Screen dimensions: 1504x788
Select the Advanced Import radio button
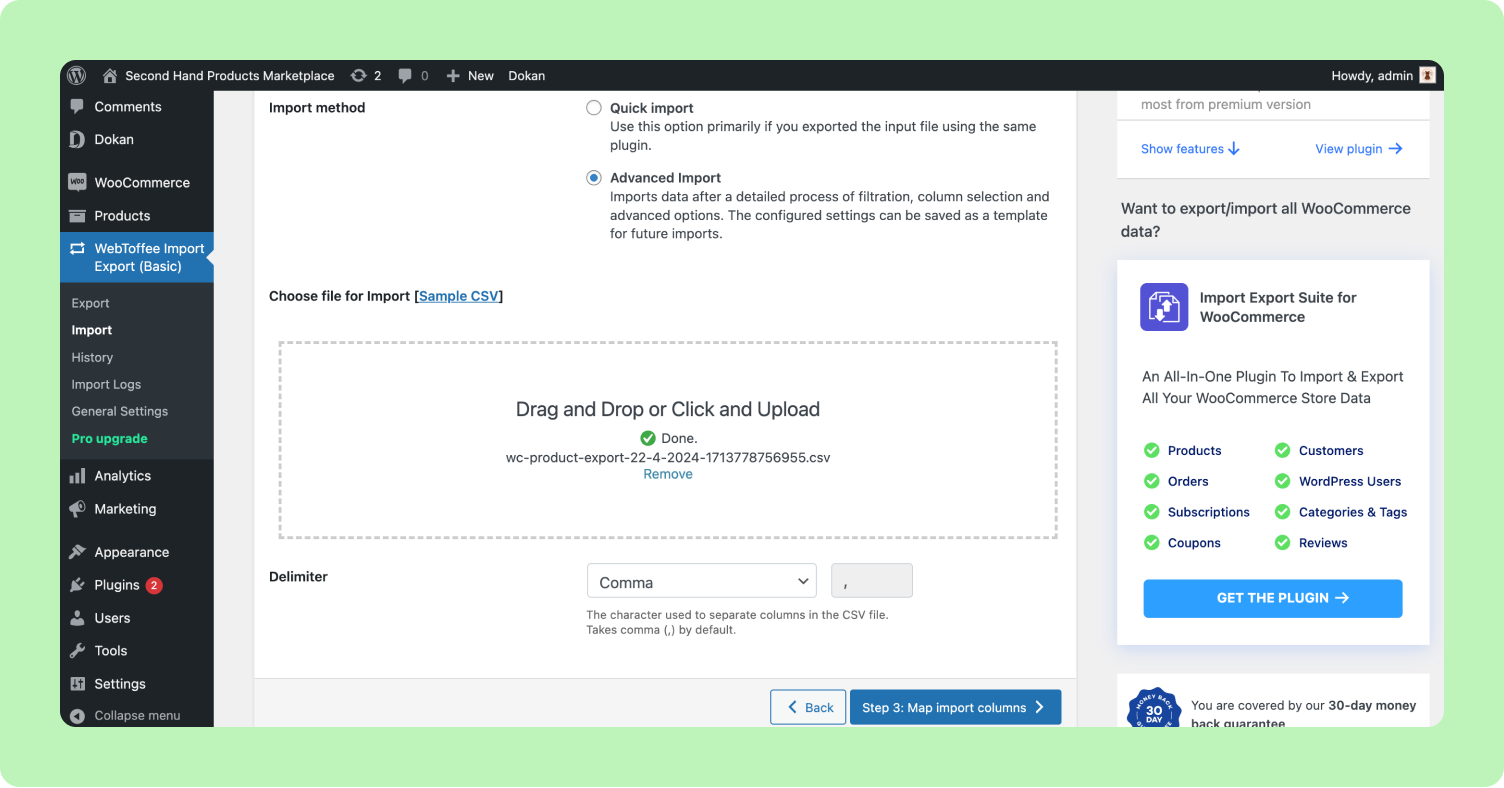tap(593, 177)
